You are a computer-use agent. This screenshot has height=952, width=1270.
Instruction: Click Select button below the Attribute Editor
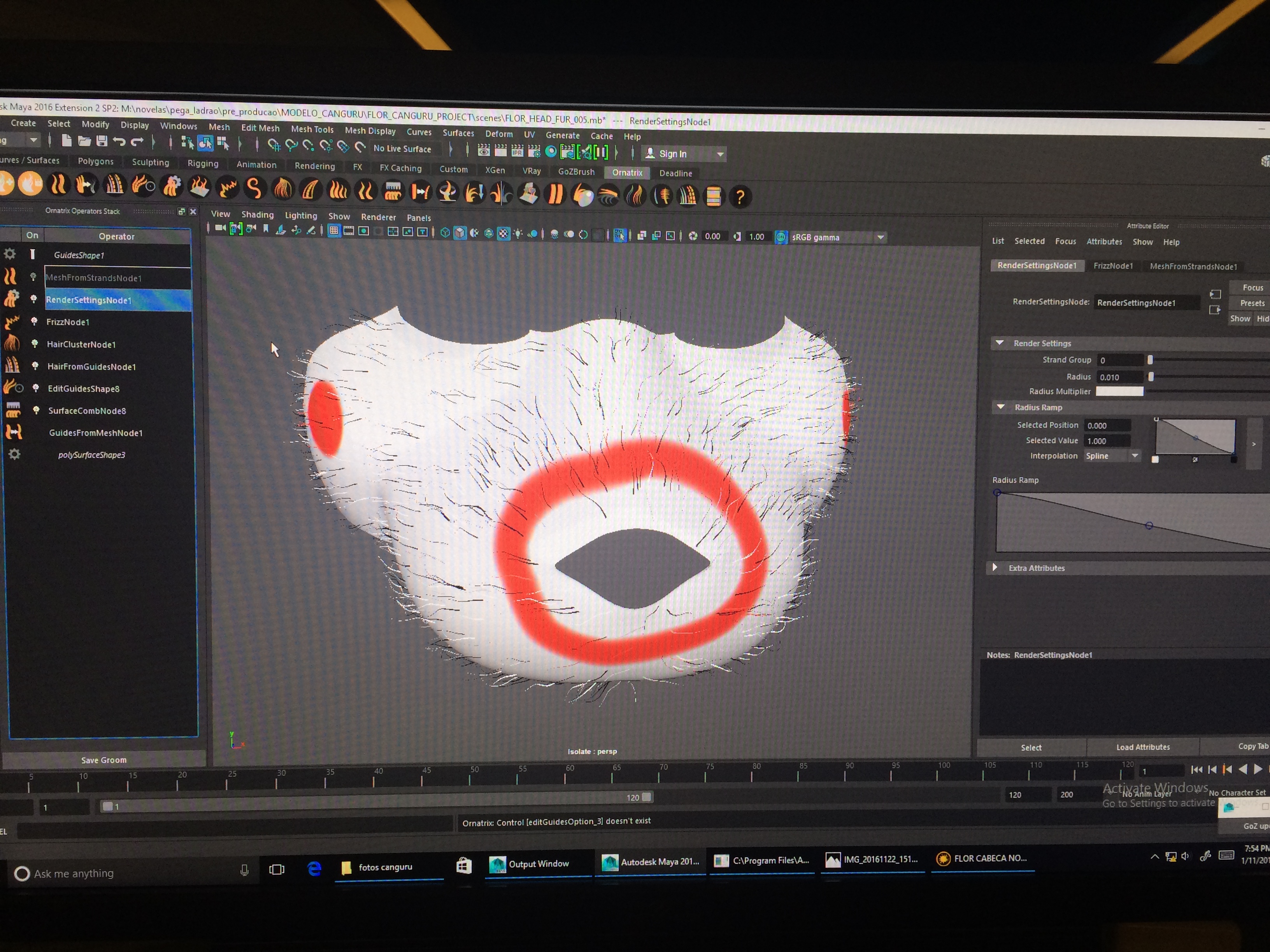tap(1031, 748)
